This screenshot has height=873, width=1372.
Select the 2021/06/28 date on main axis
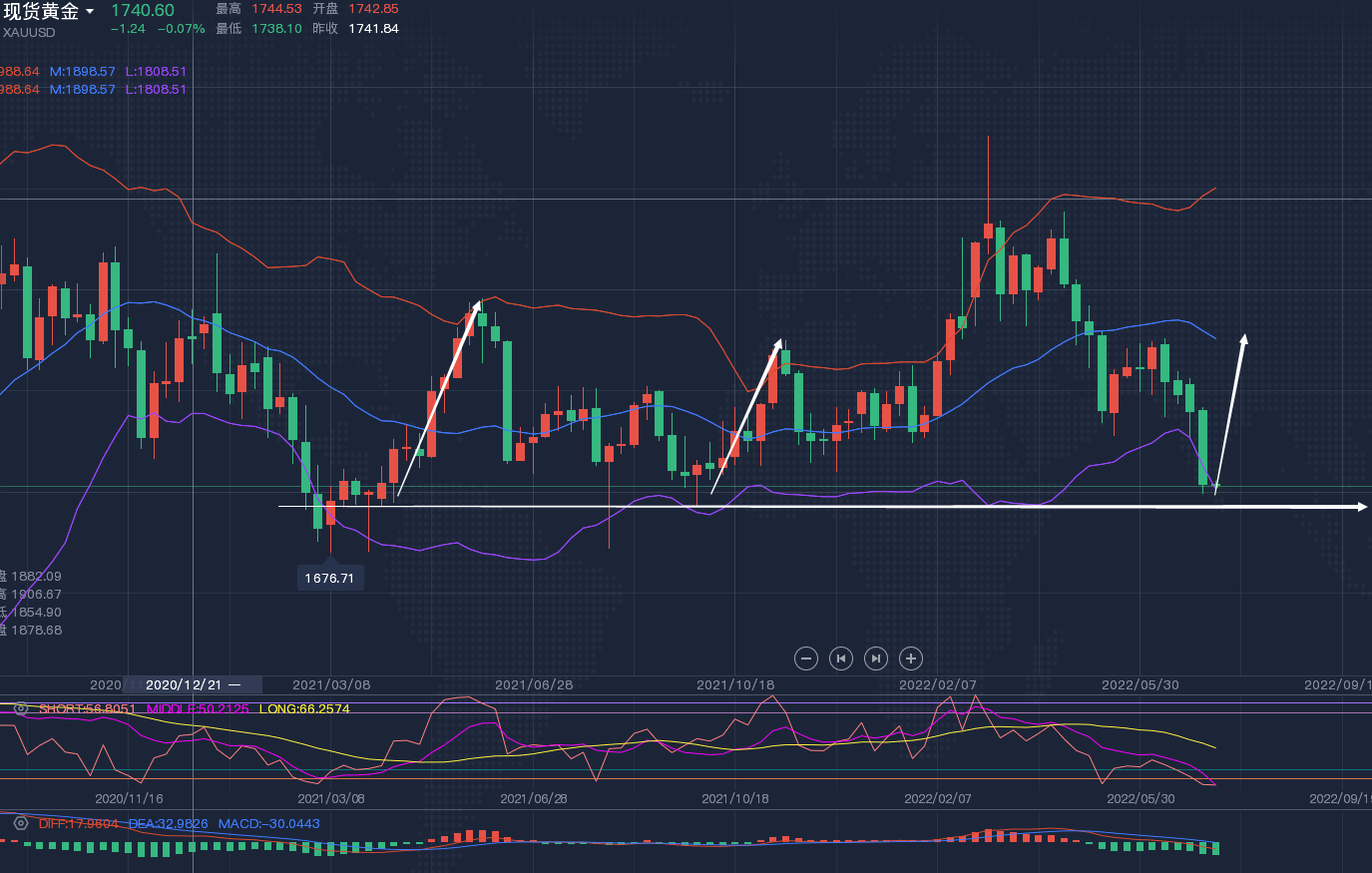point(533,684)
